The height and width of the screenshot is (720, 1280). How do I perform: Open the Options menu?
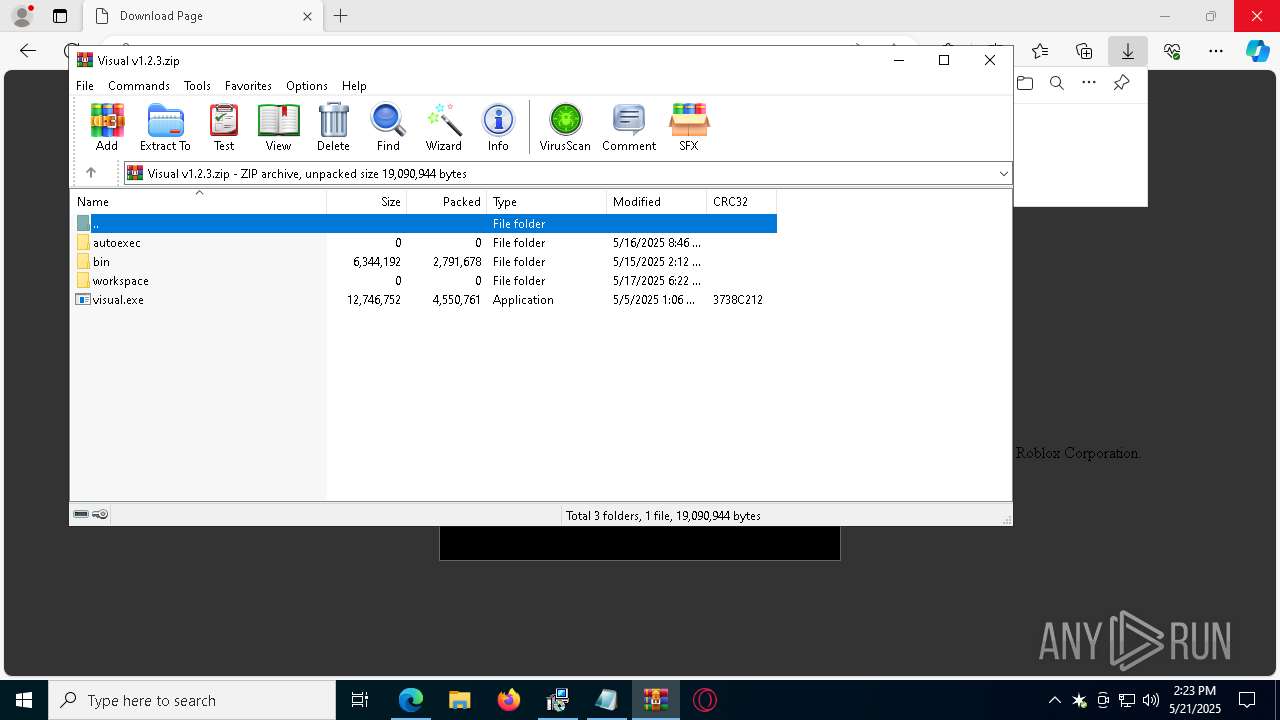pos(307,86)
